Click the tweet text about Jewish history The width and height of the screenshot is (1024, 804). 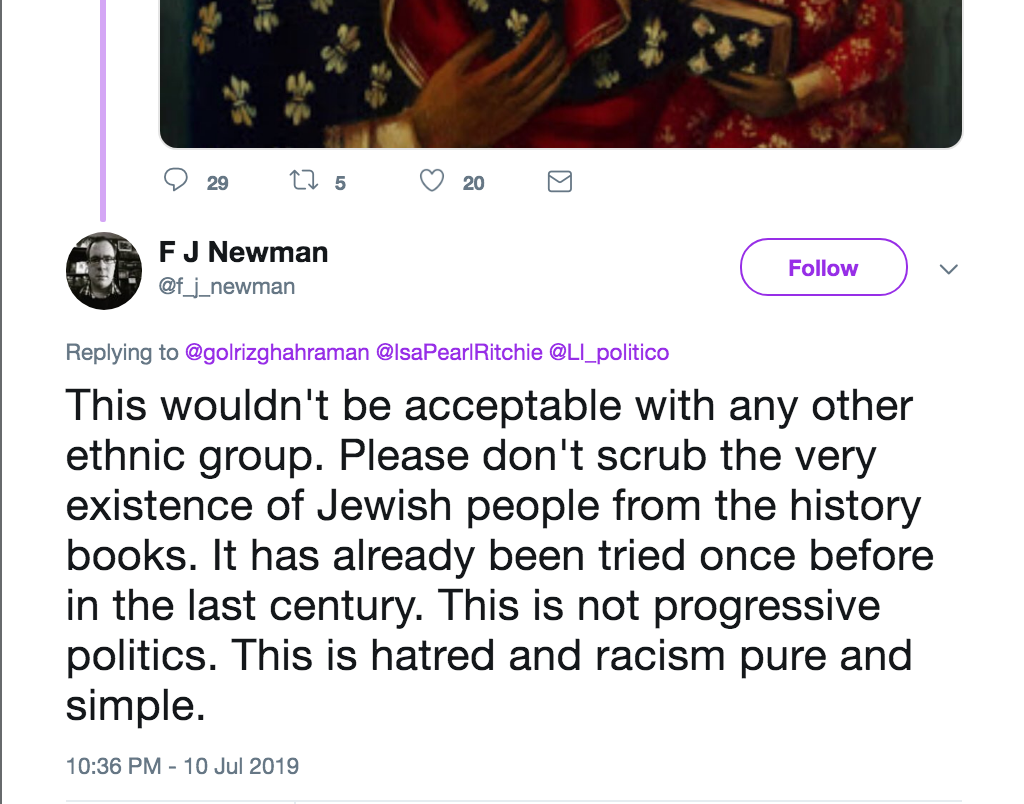click(x=490, y=555)
